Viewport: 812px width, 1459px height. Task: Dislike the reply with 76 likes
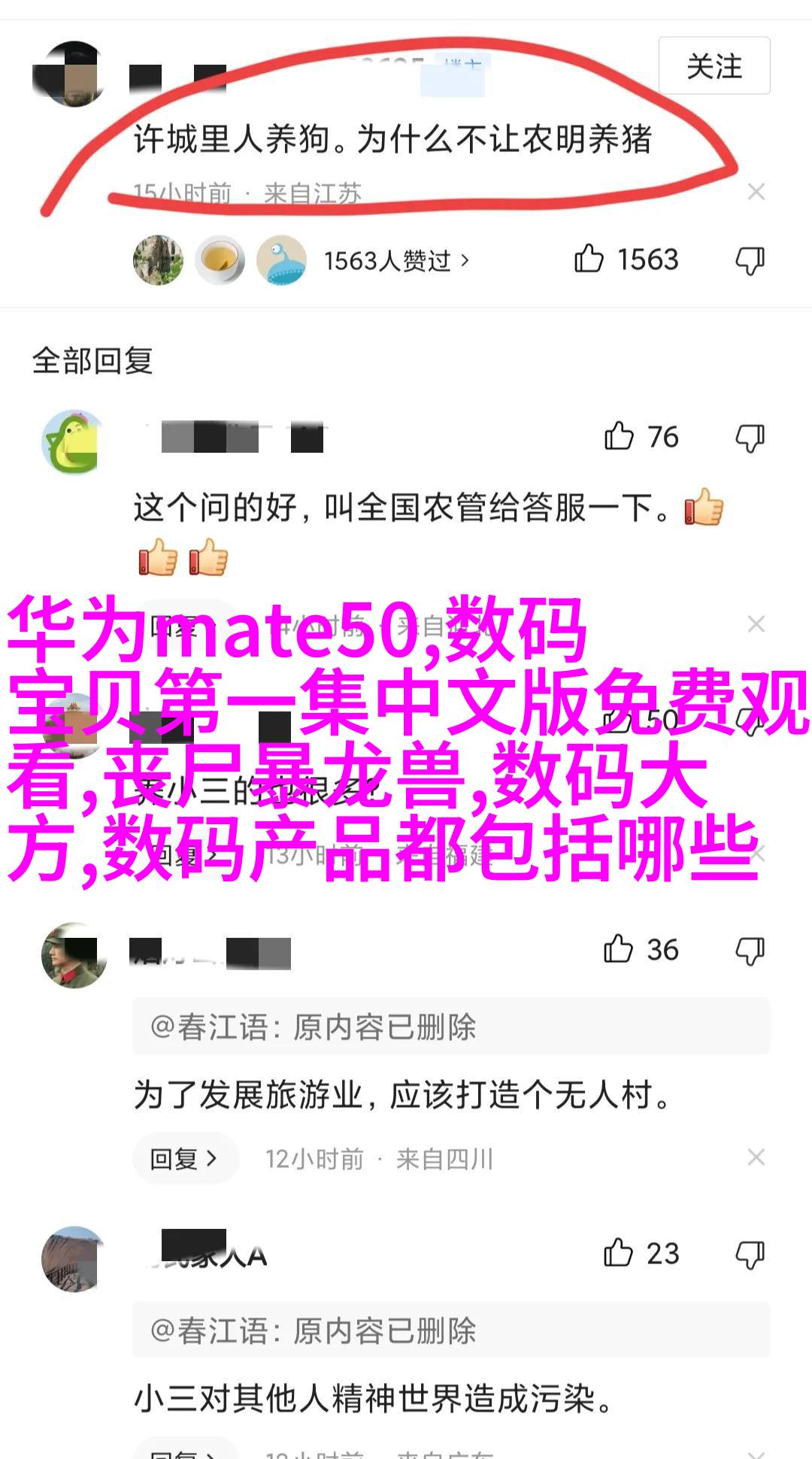[750, 438]
